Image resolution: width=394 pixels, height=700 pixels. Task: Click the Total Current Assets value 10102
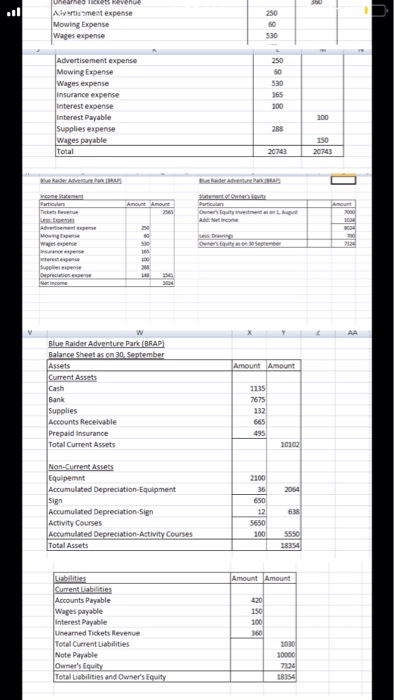[290, 445]
